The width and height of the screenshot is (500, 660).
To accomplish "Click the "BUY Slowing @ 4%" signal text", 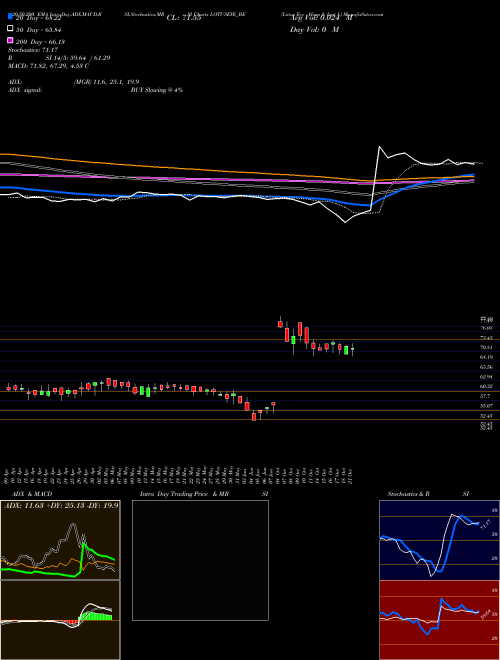I will (x=157, y=90).
